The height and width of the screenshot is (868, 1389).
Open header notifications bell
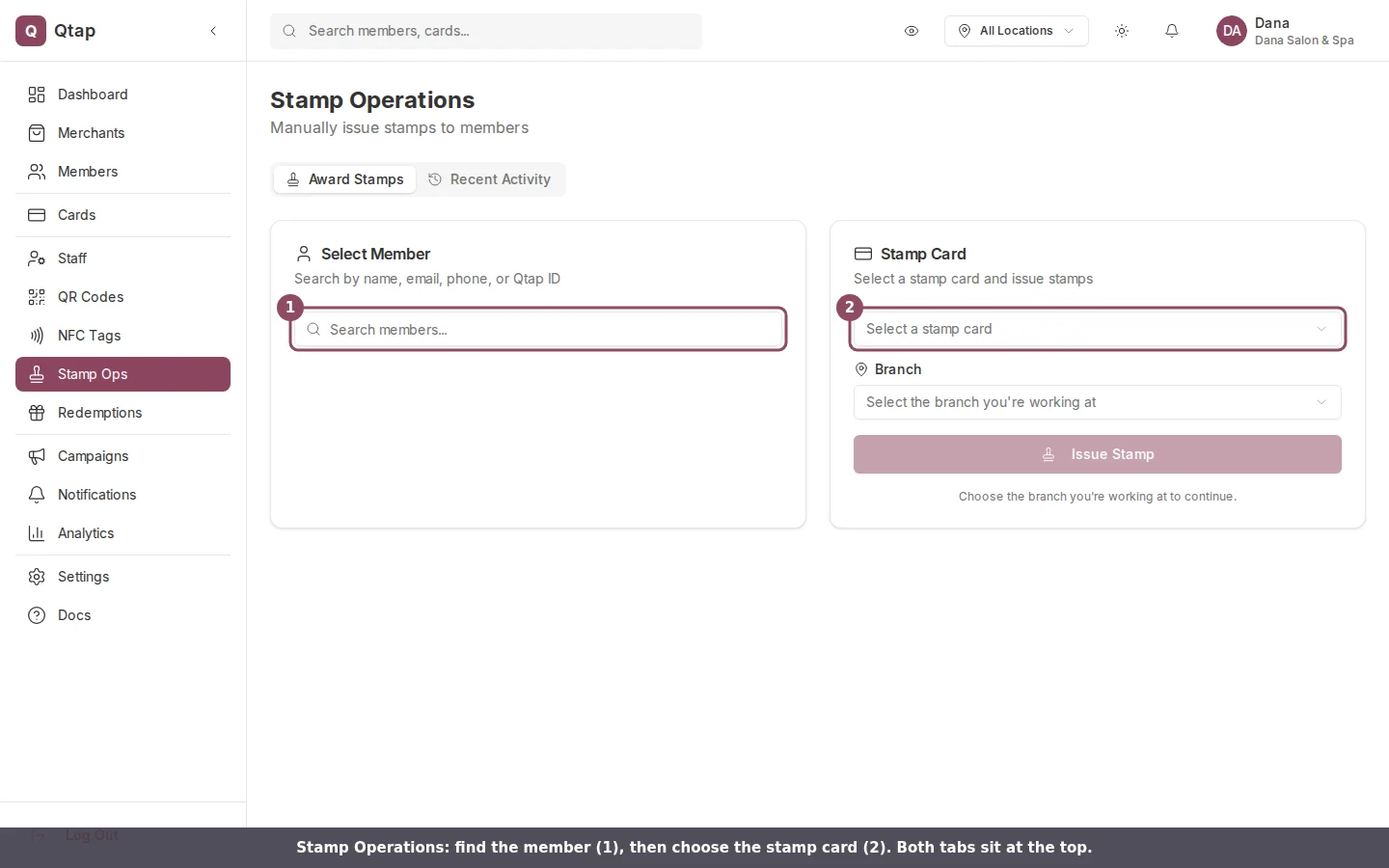pos(1172,31)
